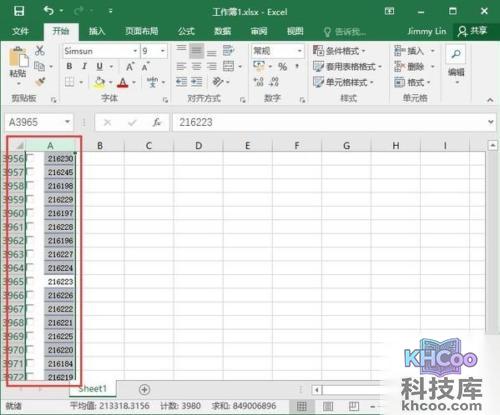Click the Merge and Center icon
This screenshot has height=415, width=500.
coord(228,66)
